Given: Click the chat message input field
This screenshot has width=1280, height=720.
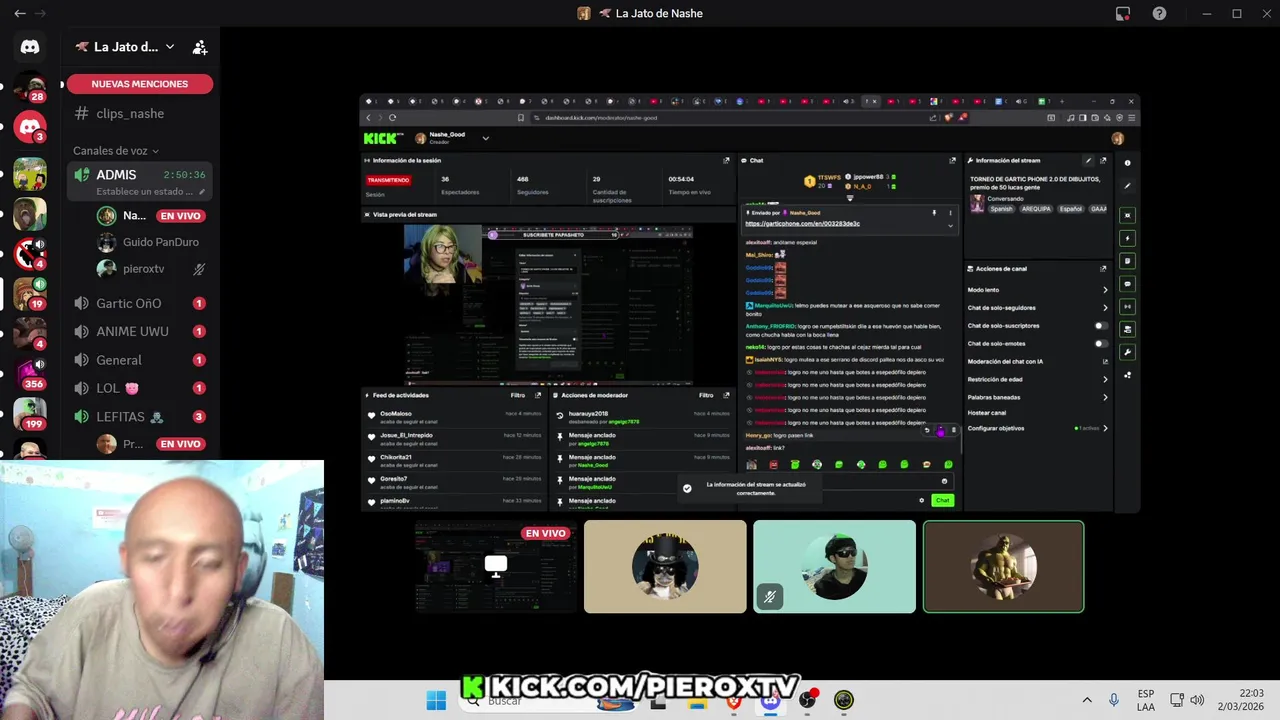Looking at the screenshot, I should pos(848,481).
